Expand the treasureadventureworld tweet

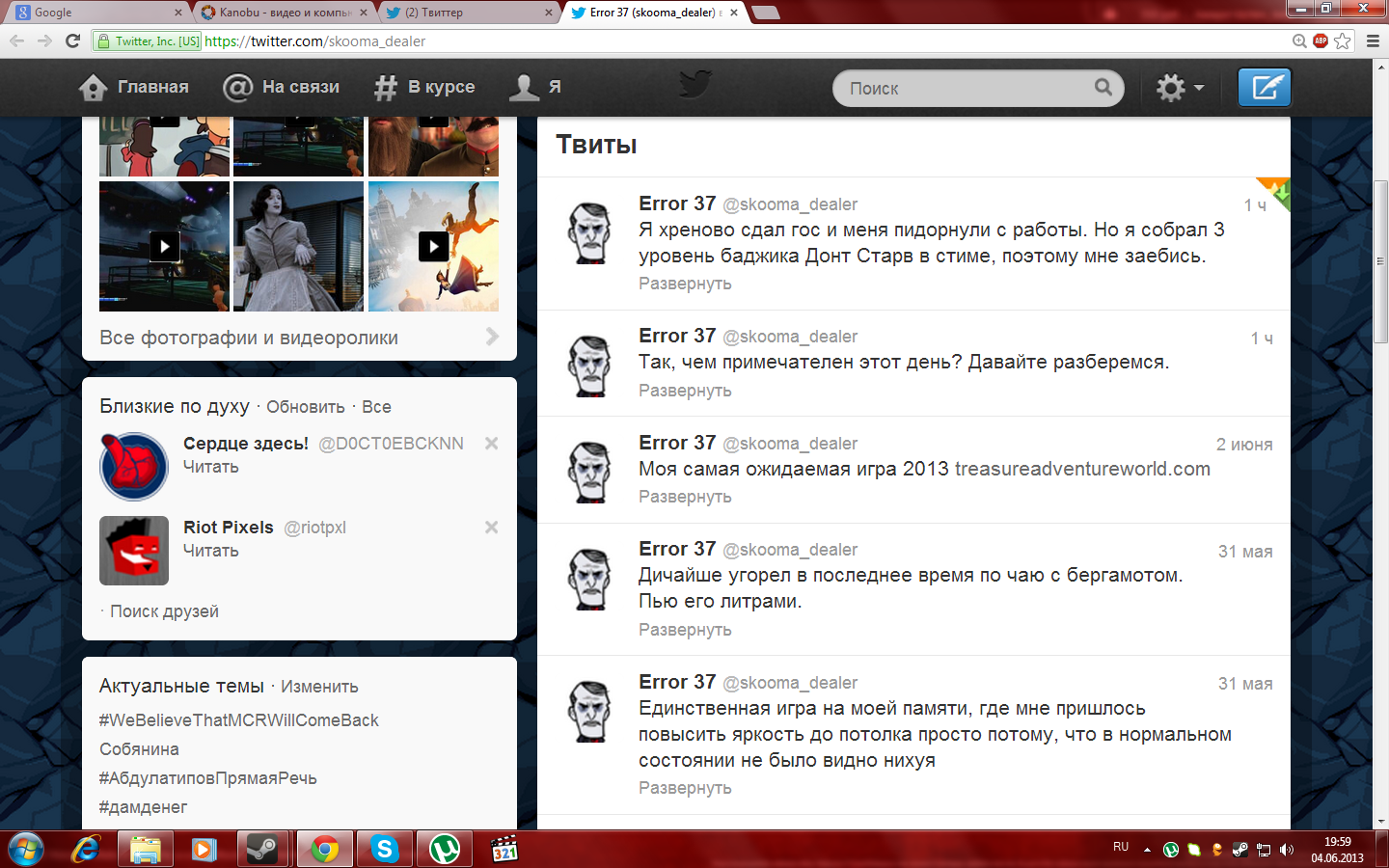coord(685,497)
